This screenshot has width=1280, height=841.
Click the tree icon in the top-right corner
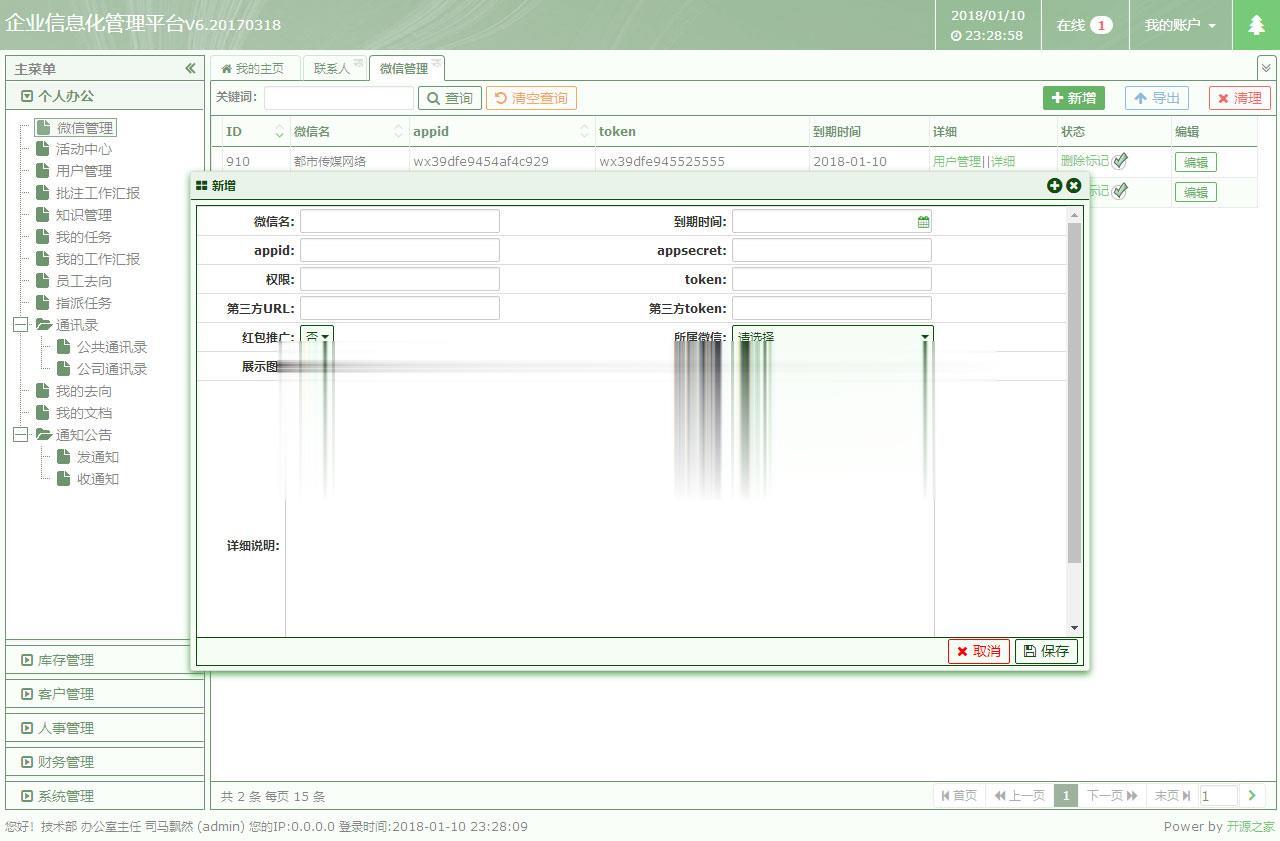click(x=1256, y=25)
